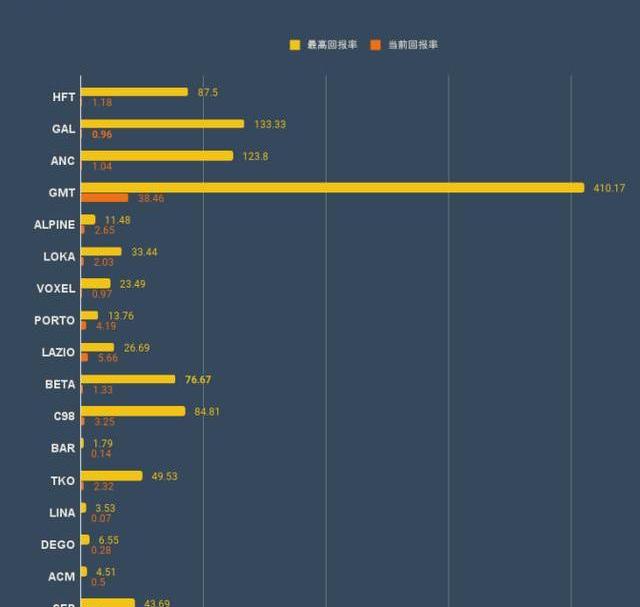
Task: Click the yellow GAL bar
Action: pyautogui.click(x=162, y=124)
